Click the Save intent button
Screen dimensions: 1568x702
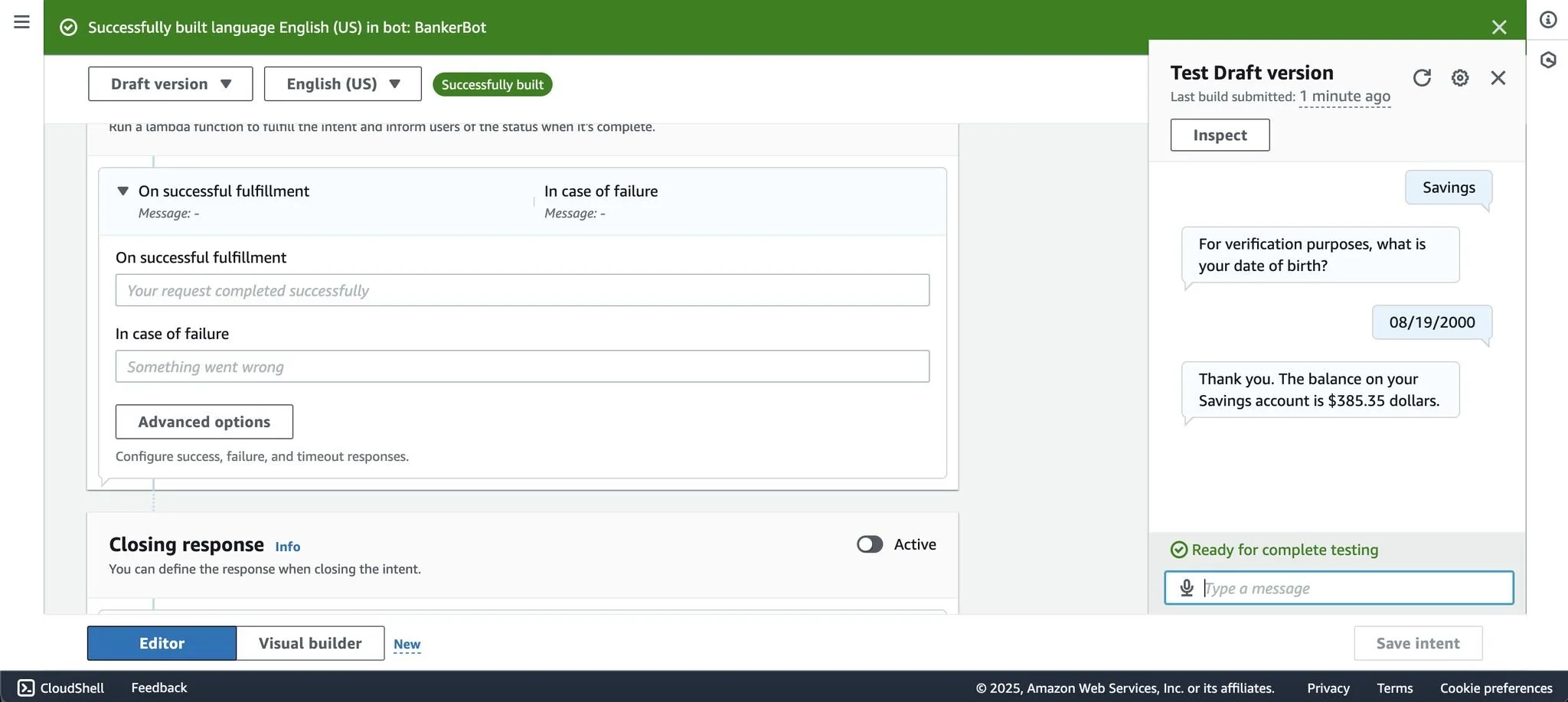[1418, 643]
